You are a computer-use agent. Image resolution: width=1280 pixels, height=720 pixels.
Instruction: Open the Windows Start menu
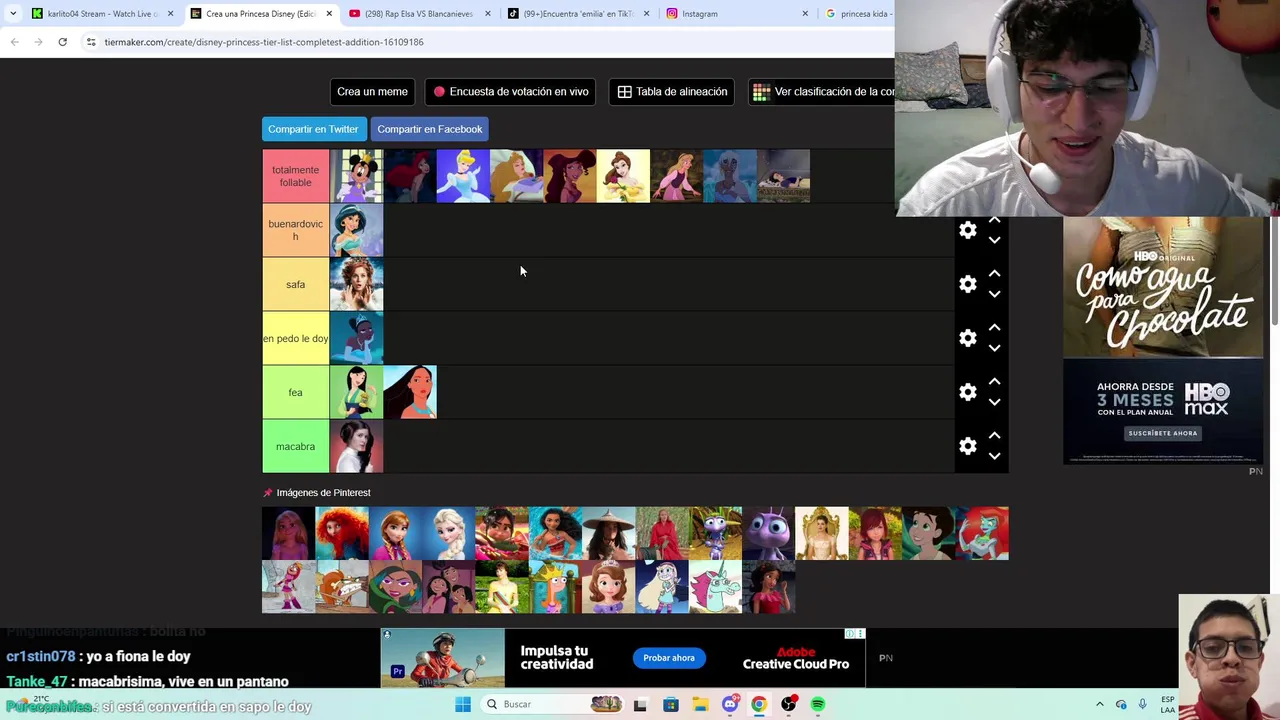[463, 704]
